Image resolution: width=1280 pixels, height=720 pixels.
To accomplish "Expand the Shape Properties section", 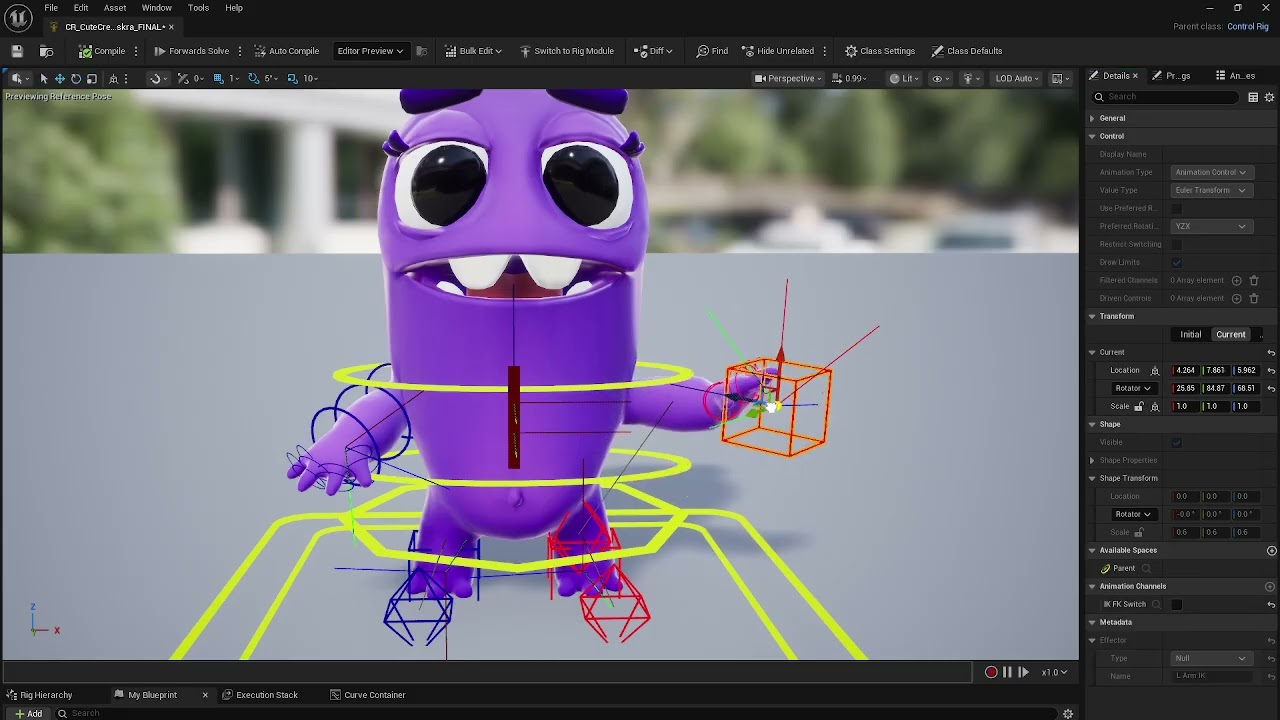I will point(1092,460).
